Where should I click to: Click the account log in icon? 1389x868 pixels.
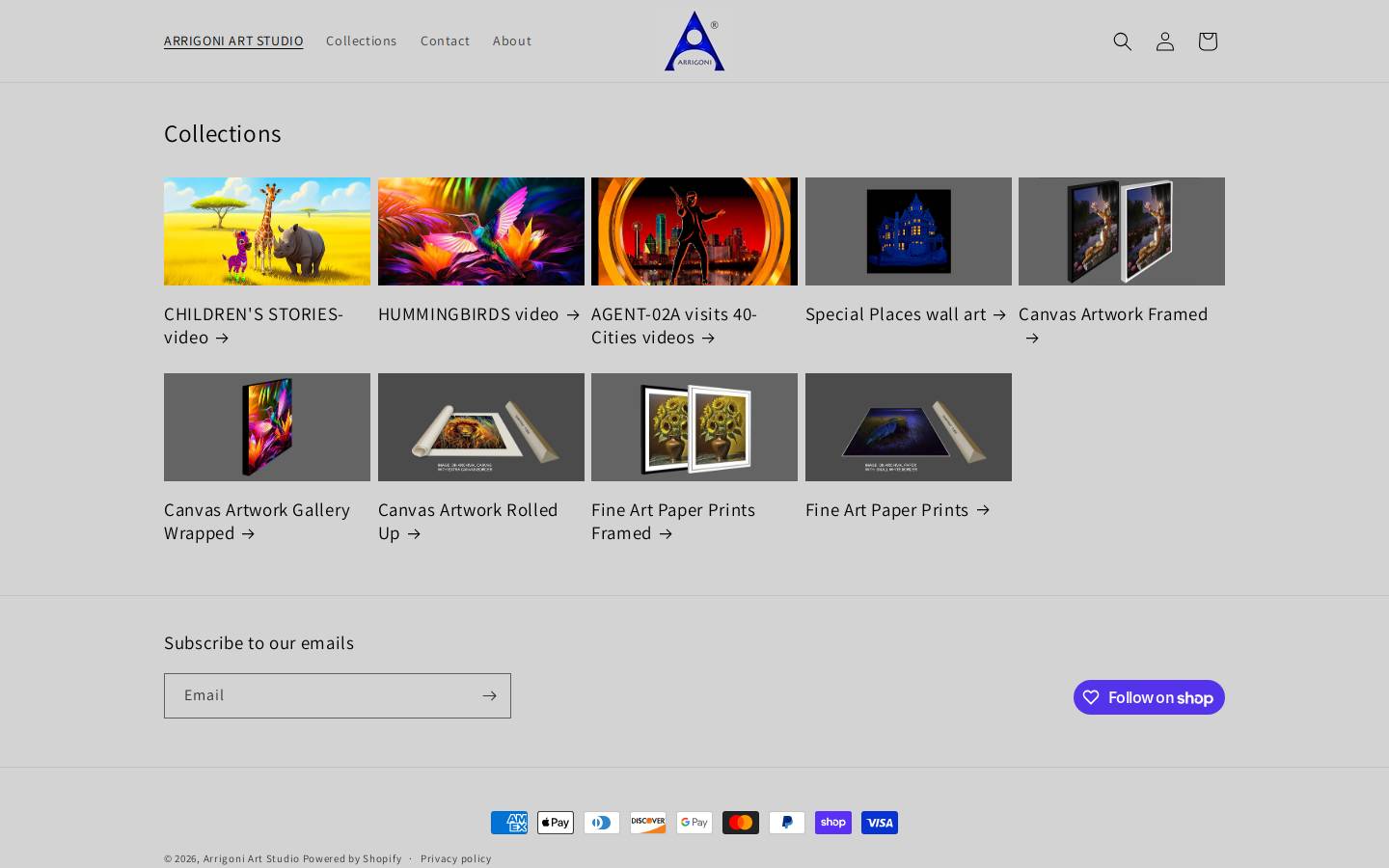[x=1164, y=41]
